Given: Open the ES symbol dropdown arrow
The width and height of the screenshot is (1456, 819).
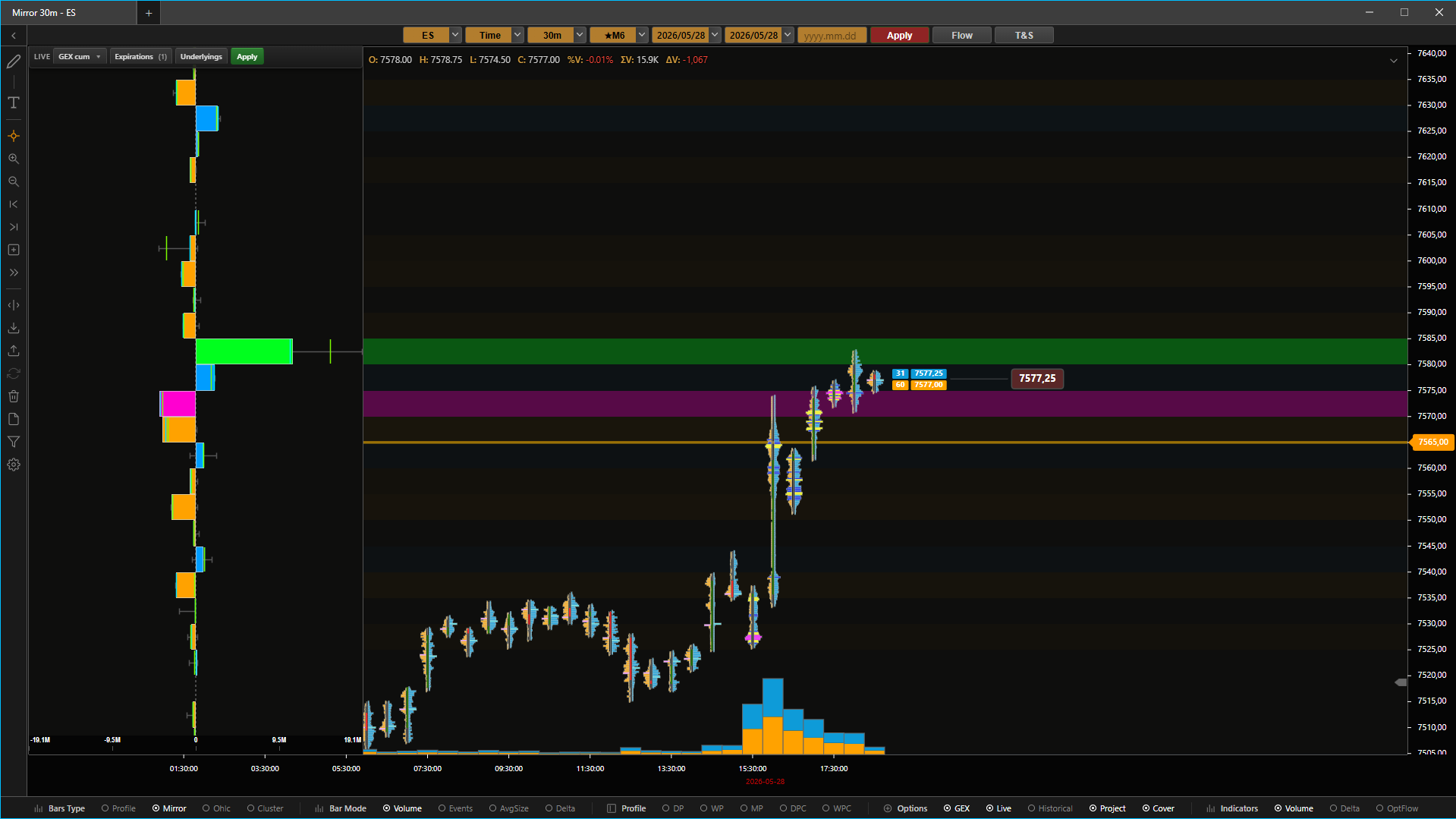Looking at the screenshot, I should click(x=455, y=35).
